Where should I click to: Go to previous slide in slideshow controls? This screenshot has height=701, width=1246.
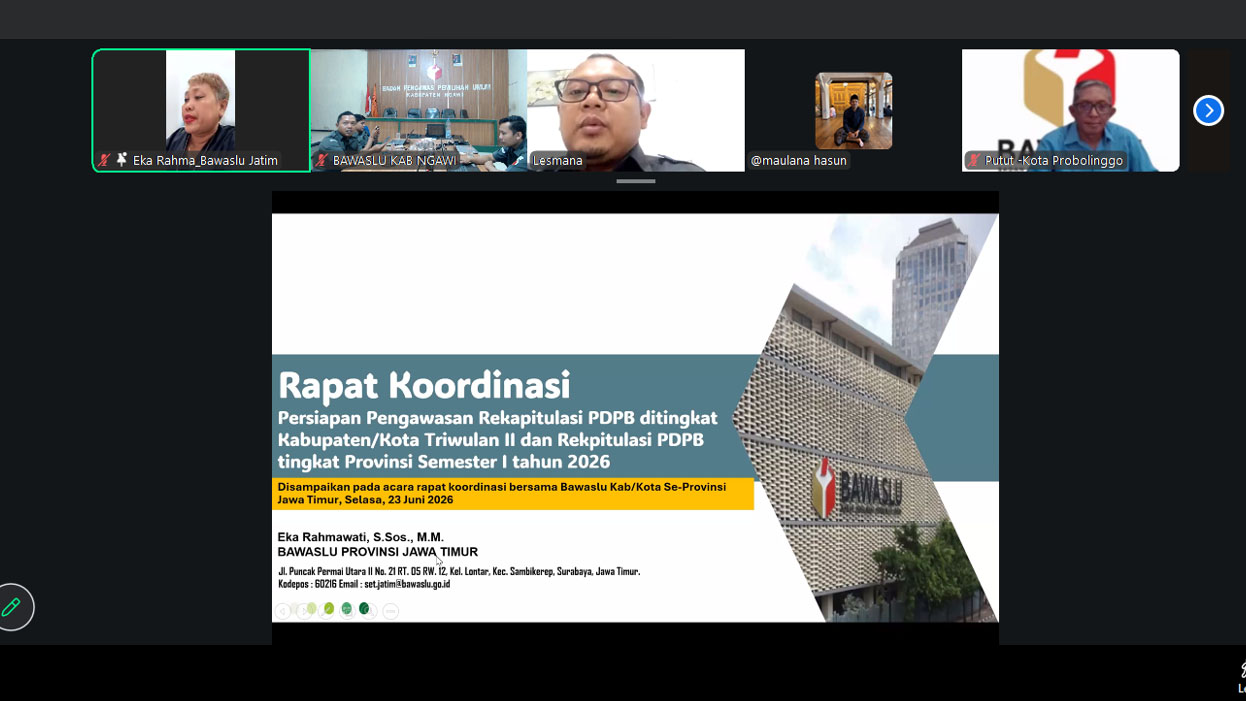point(283,611)
